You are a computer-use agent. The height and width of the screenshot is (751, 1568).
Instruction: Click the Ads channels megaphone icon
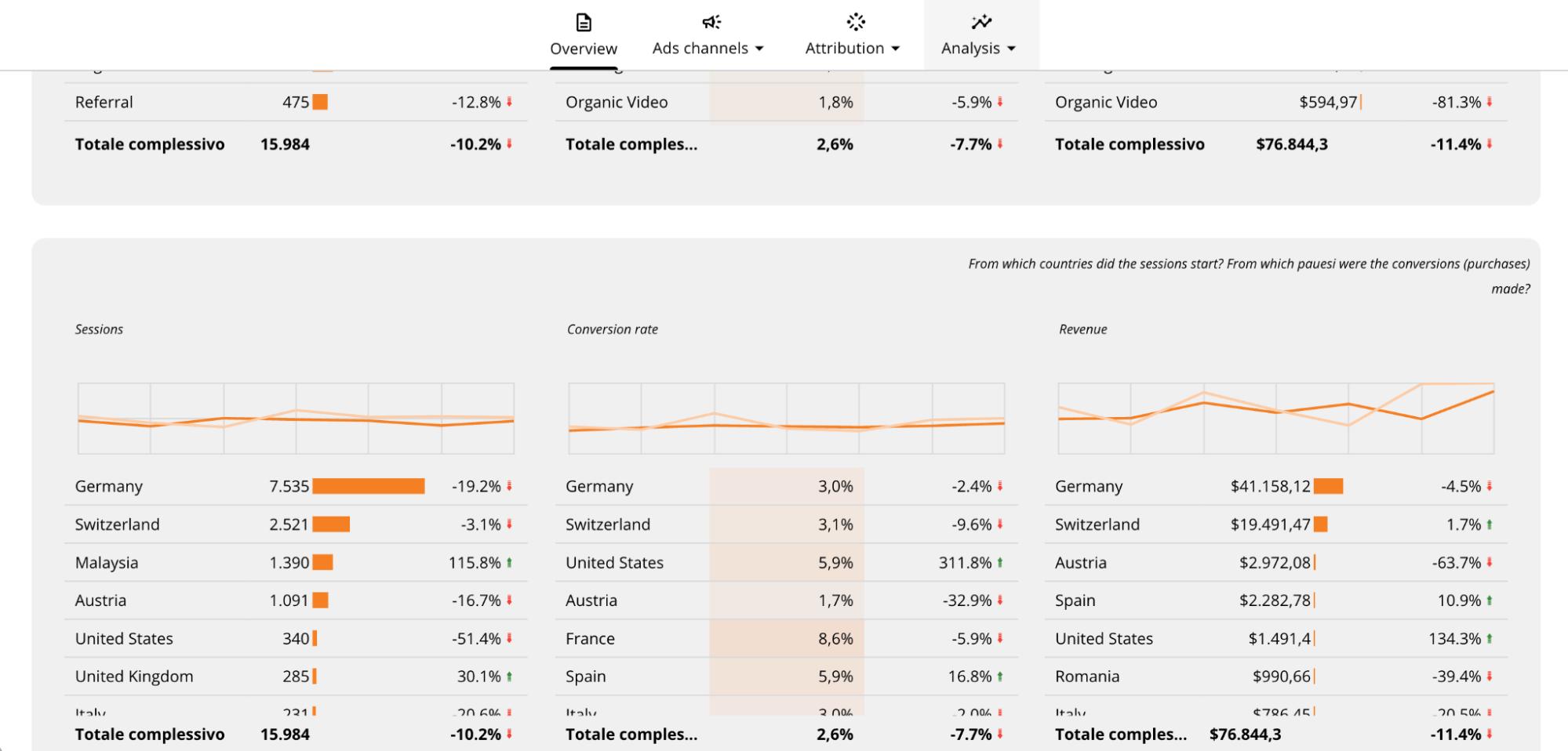(x=711, y=22)
